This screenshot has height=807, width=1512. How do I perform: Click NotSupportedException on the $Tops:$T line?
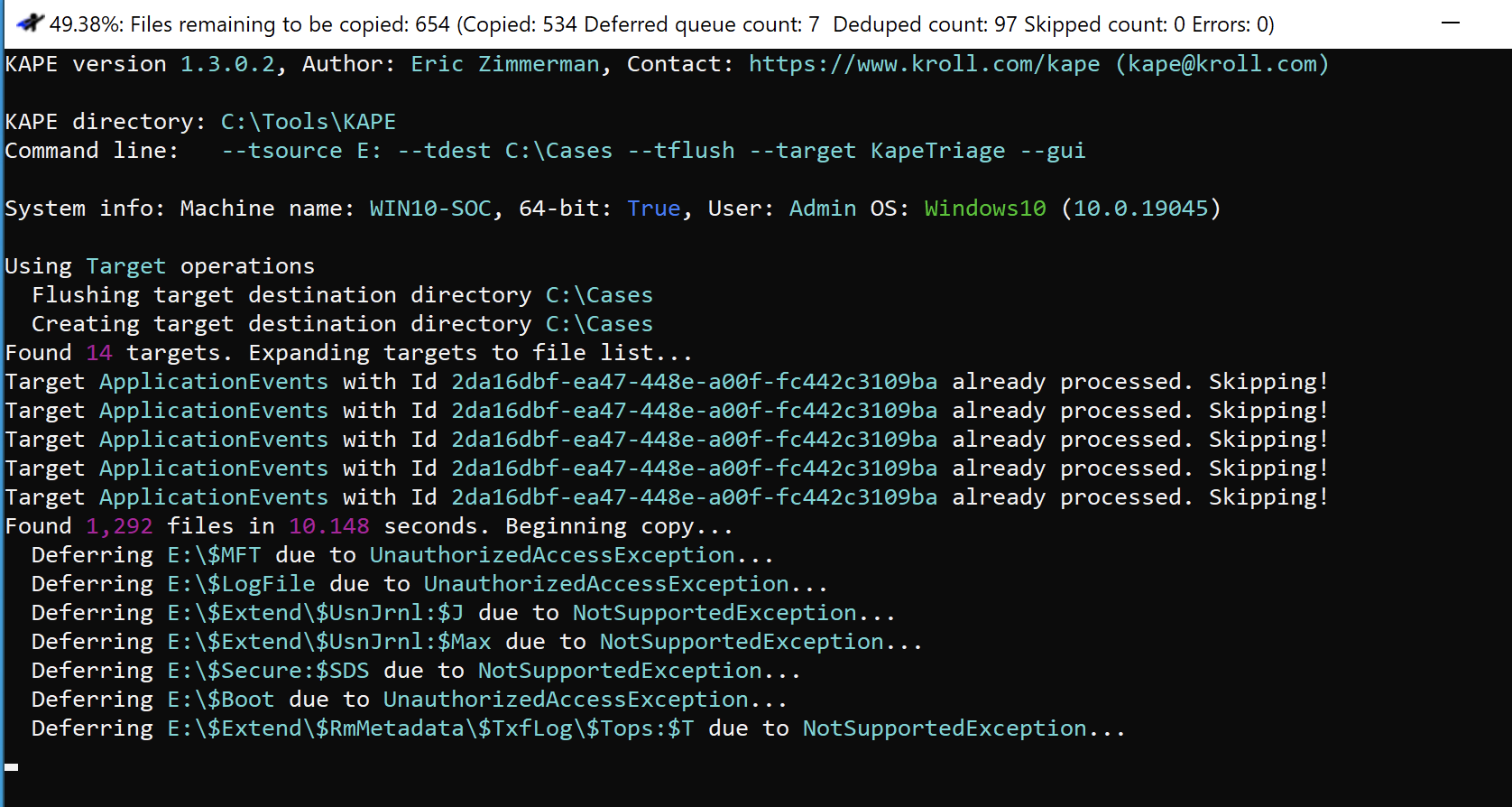(x=945, y=728)
